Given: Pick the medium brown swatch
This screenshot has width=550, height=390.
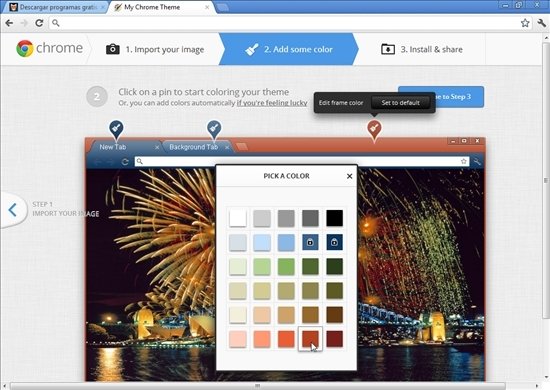Looking at the screenshot, I should [310, 315].
